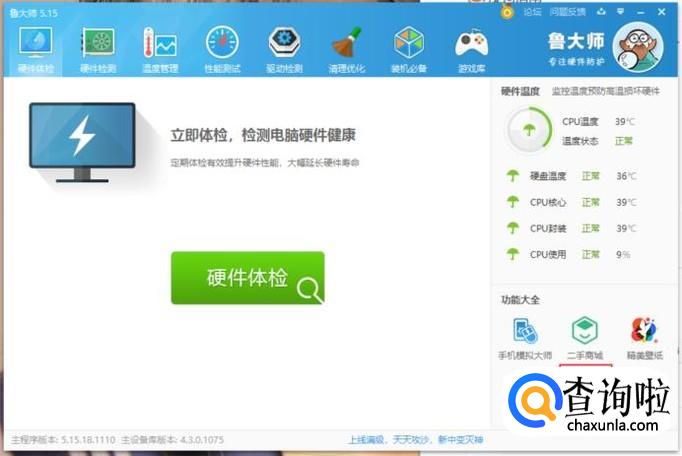The width and height of the screenshot is (682, 456).
Task: Launch 手机模拟大师 phone emulator
Action: (525, 339)
